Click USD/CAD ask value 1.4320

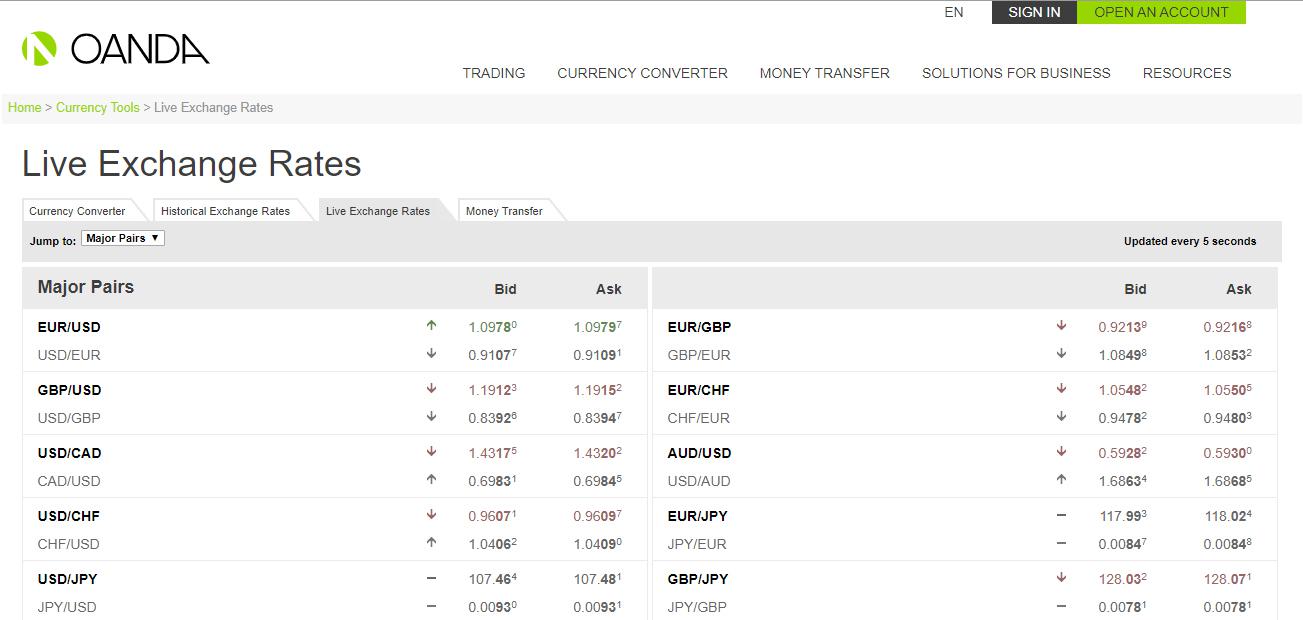pos(598,452)
